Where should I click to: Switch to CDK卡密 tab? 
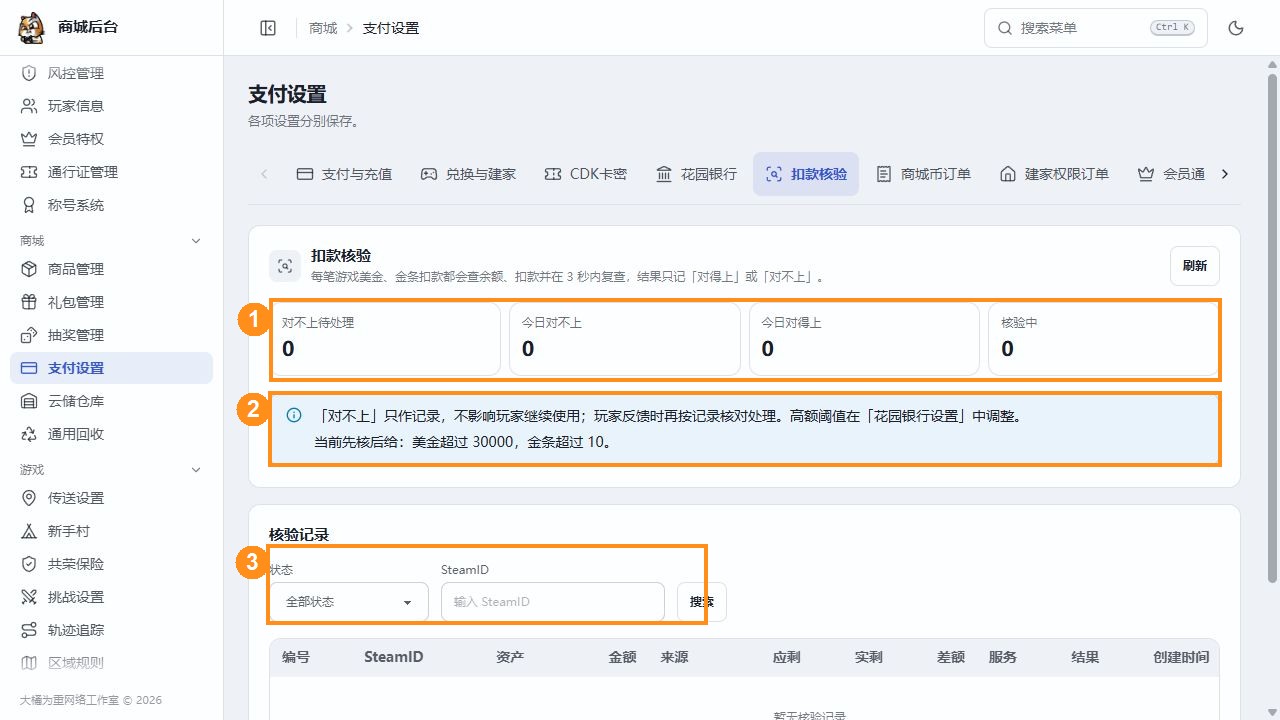[x=585, y=174]
